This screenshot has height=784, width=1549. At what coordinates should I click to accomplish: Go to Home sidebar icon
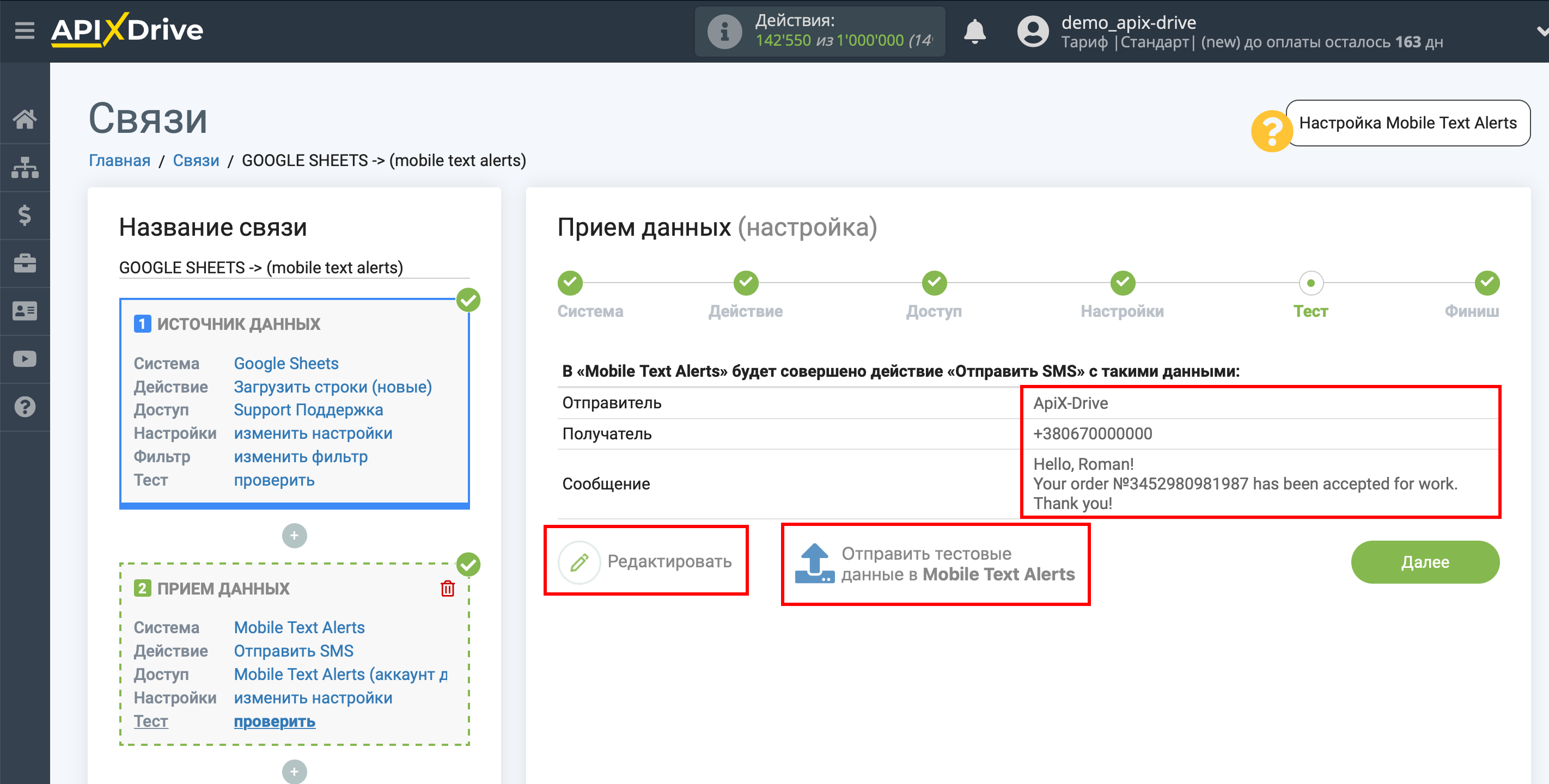[x=25, y=119]
